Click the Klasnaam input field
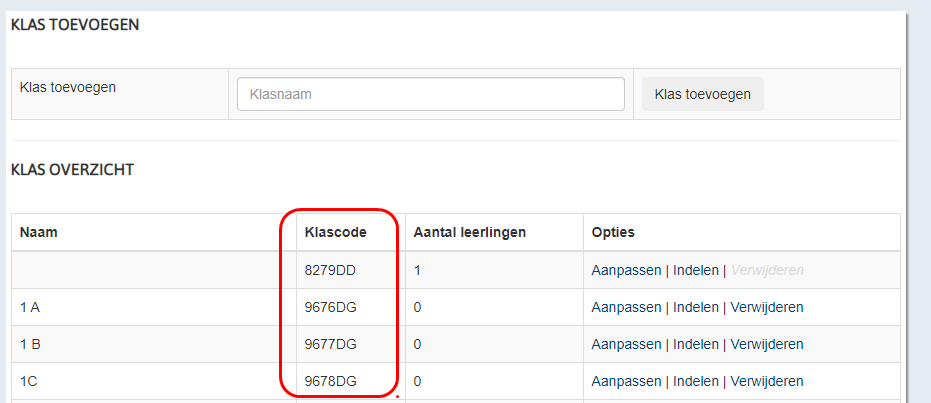This screenshot has width=931, height=403. (430, 94)
